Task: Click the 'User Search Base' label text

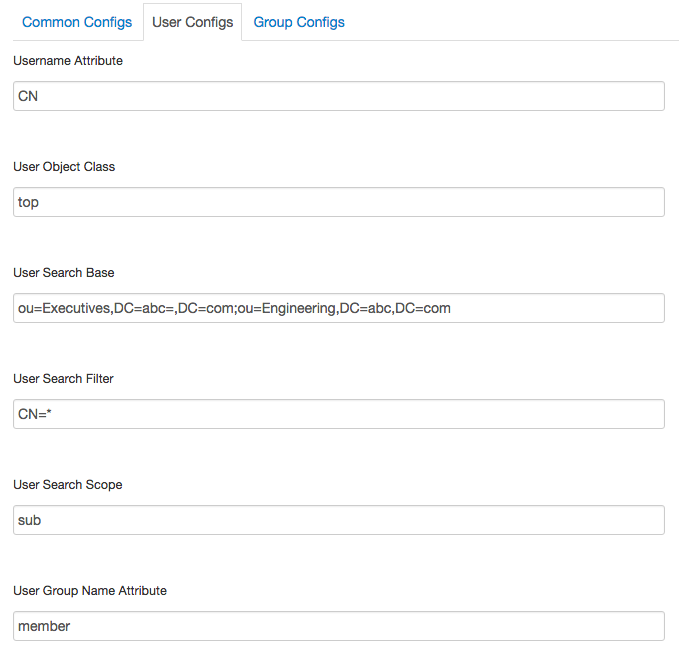Action: pyautogui.click(x=64, y=273)
